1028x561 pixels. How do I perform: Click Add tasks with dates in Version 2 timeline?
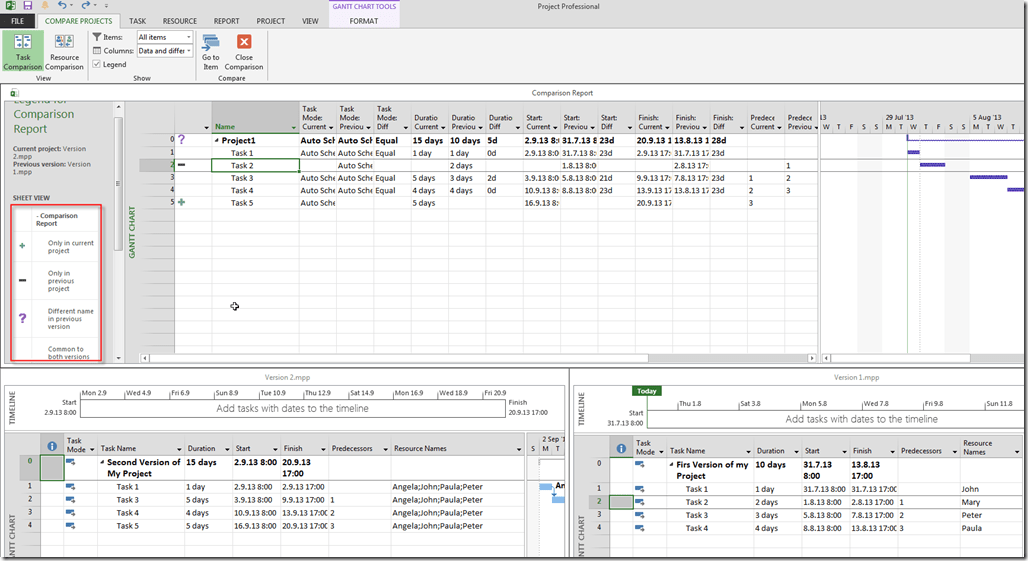click(292, 408)
